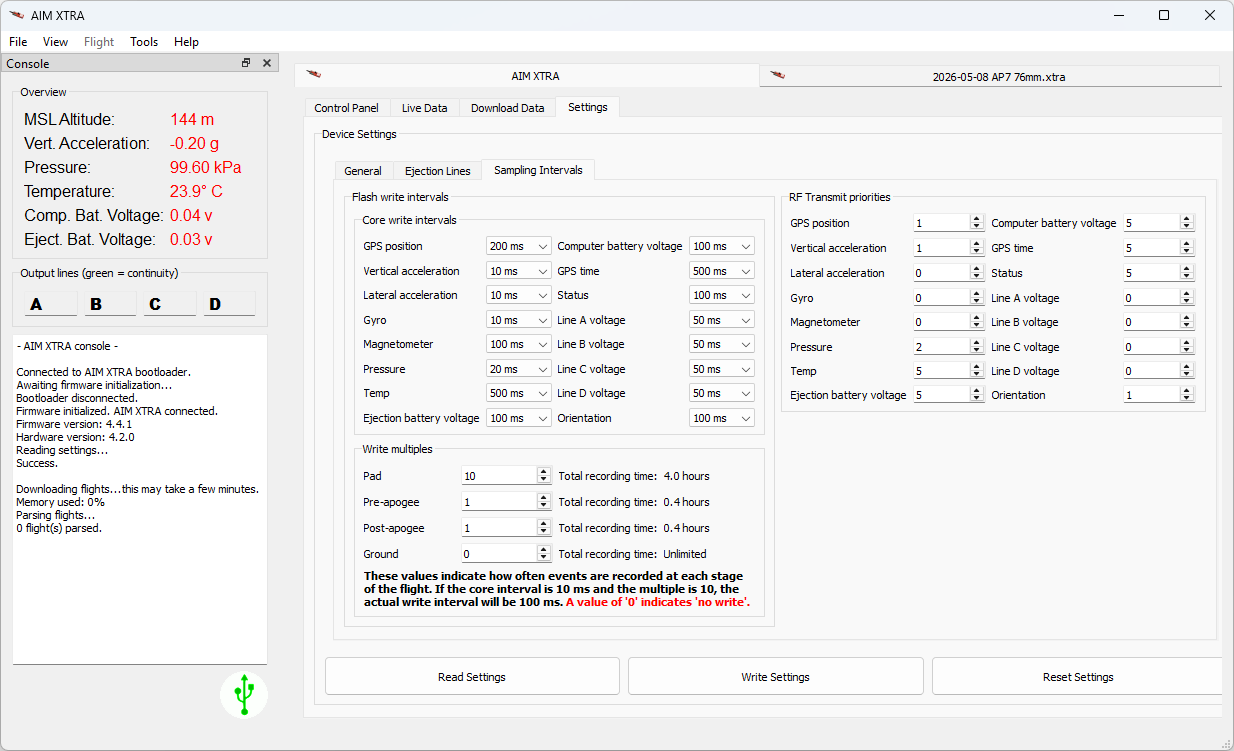
Task: Open Vertical acceleration write interval dropdown
Action: (518, 271)
